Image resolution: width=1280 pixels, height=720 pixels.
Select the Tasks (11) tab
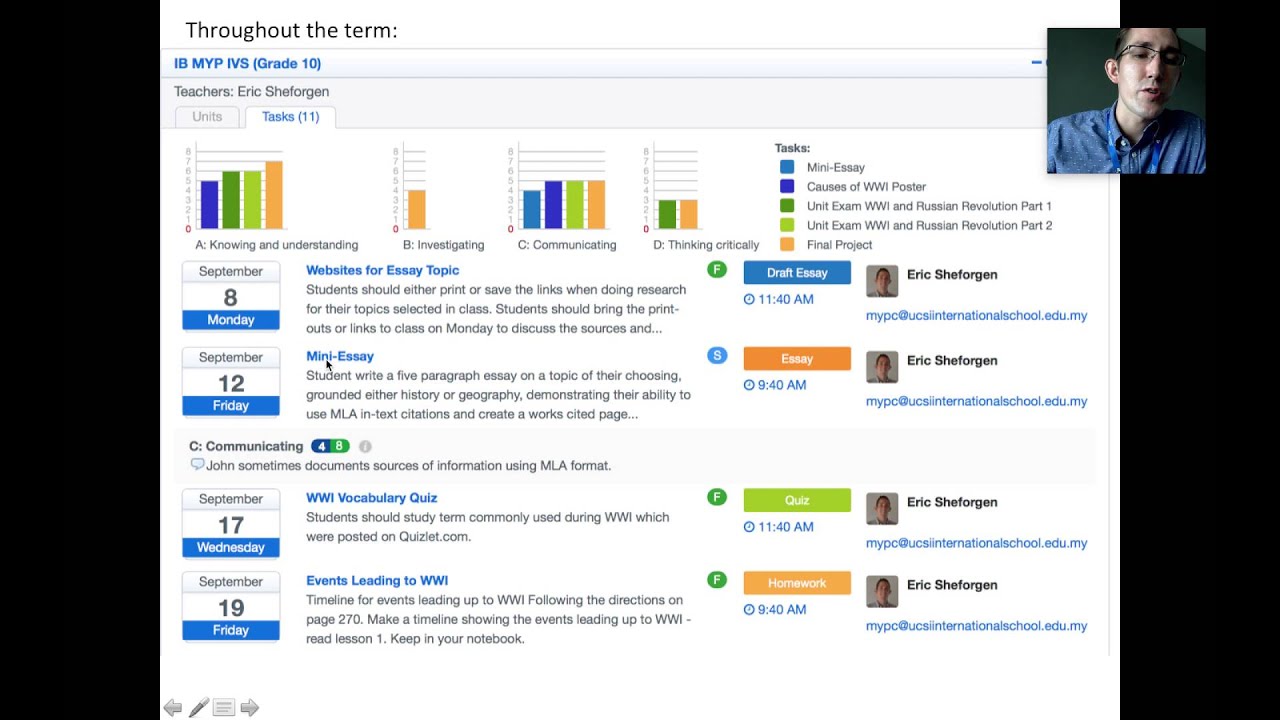[x=290, y=117]
